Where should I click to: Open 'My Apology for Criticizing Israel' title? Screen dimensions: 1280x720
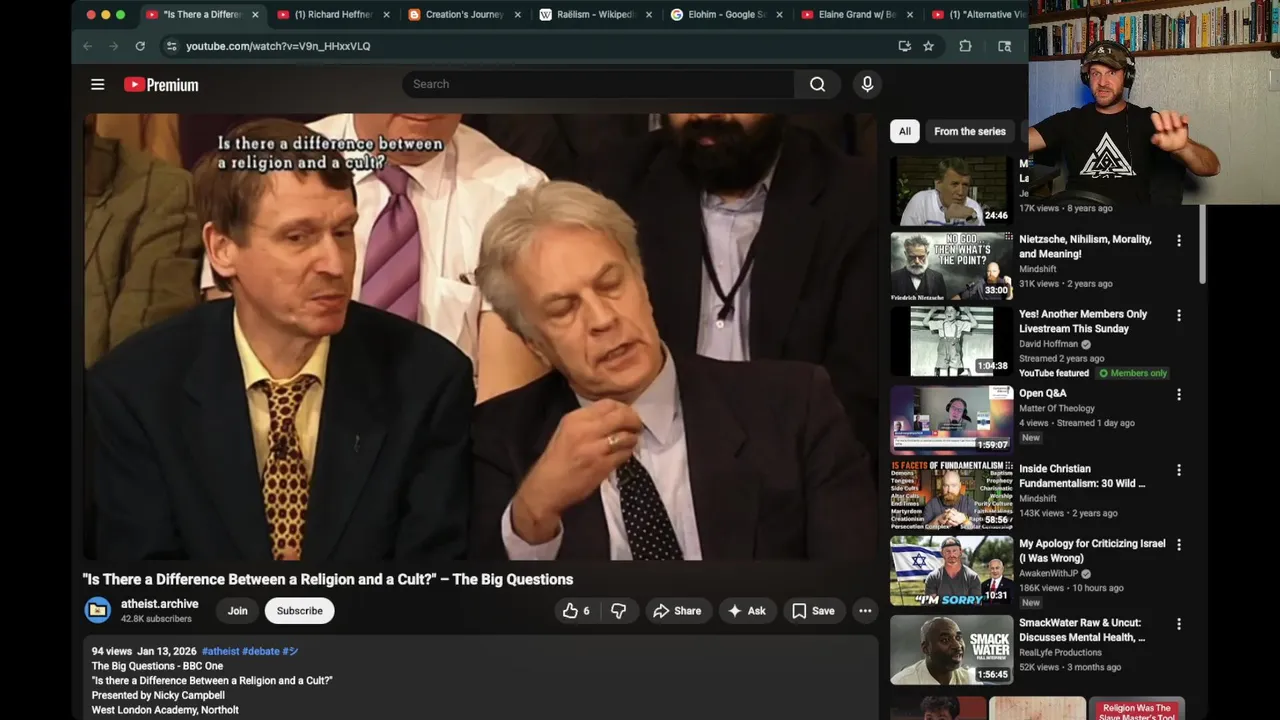click(1092, 551)
